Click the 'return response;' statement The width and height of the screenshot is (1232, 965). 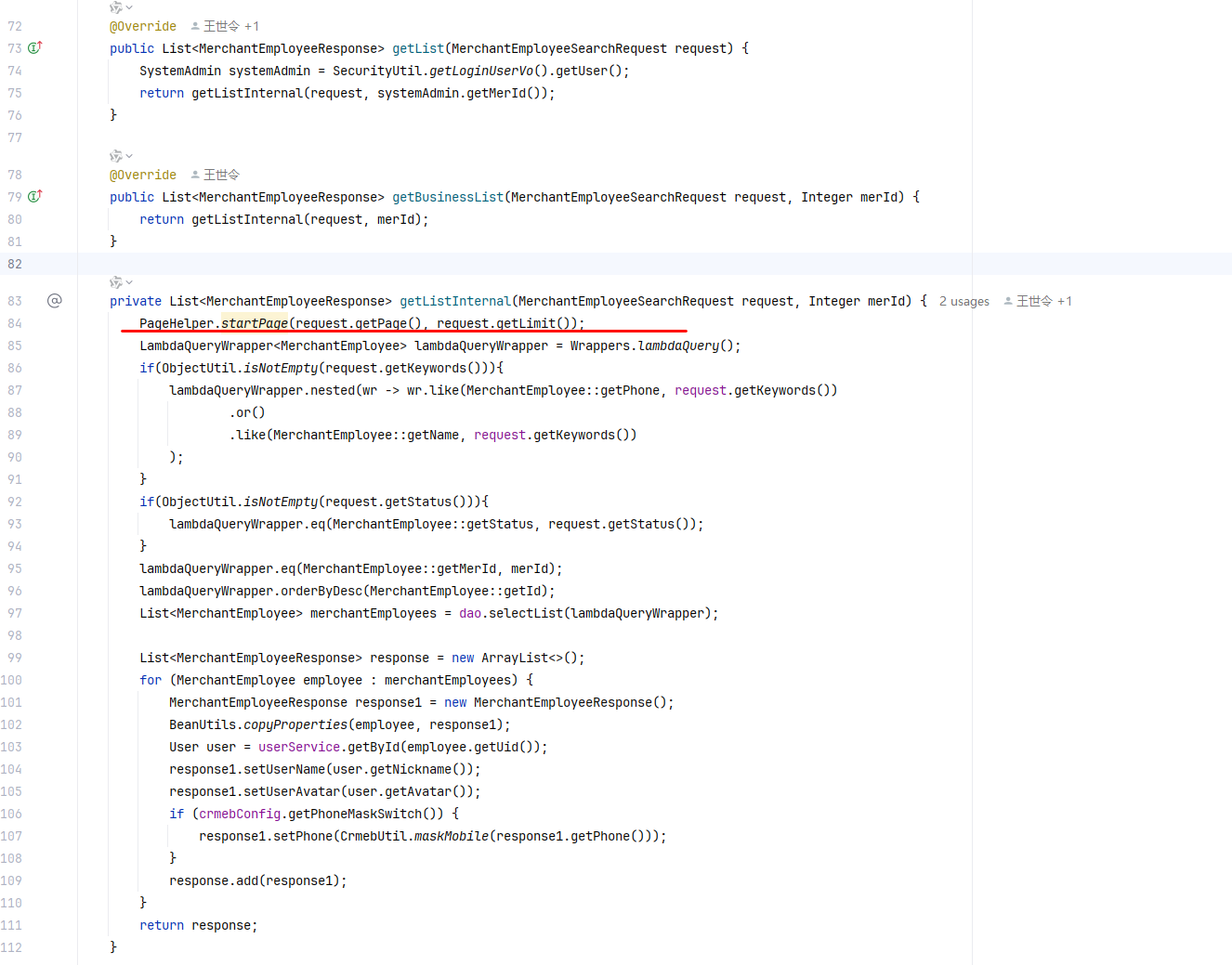click(199, 925)
